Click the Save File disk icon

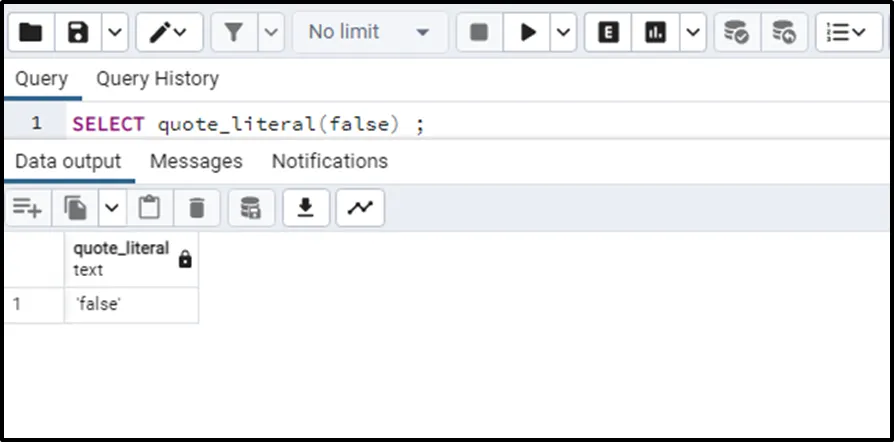(77, 33)
